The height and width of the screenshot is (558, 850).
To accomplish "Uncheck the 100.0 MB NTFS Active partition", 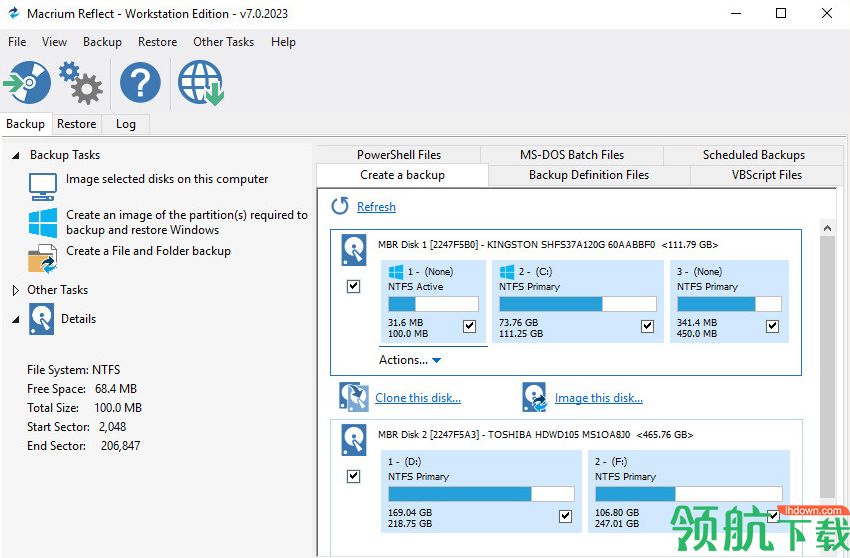I will pyautogui.click(x=470, y=326).
